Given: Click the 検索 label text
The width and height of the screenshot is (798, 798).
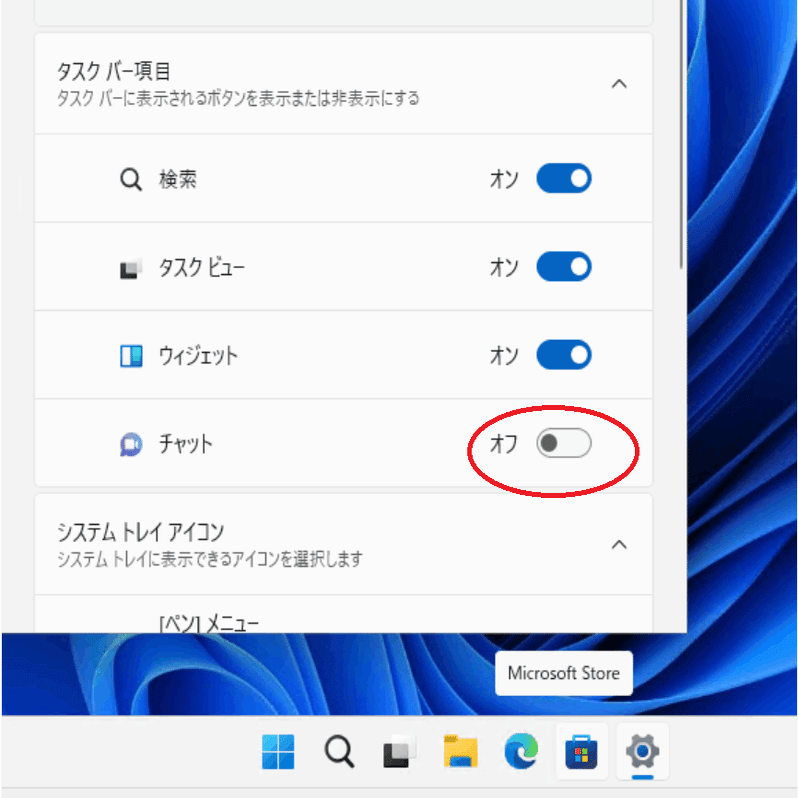Looking at the screenshot, I should click(x=178, y=179).
